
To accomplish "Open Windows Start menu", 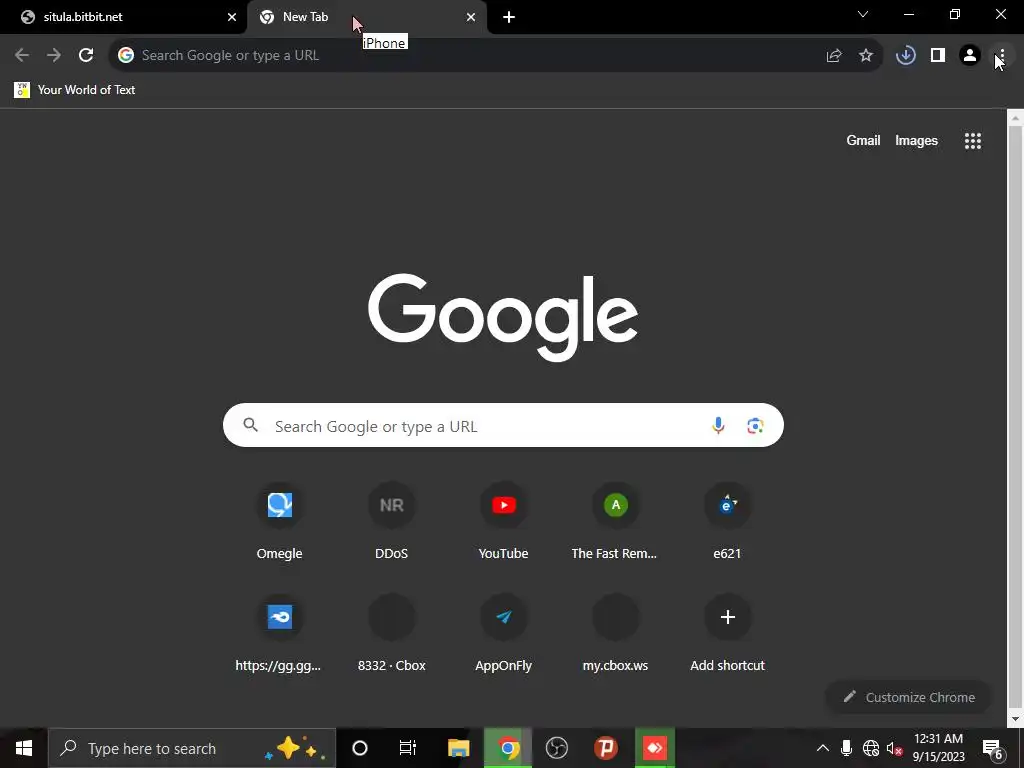I will 24,748.
